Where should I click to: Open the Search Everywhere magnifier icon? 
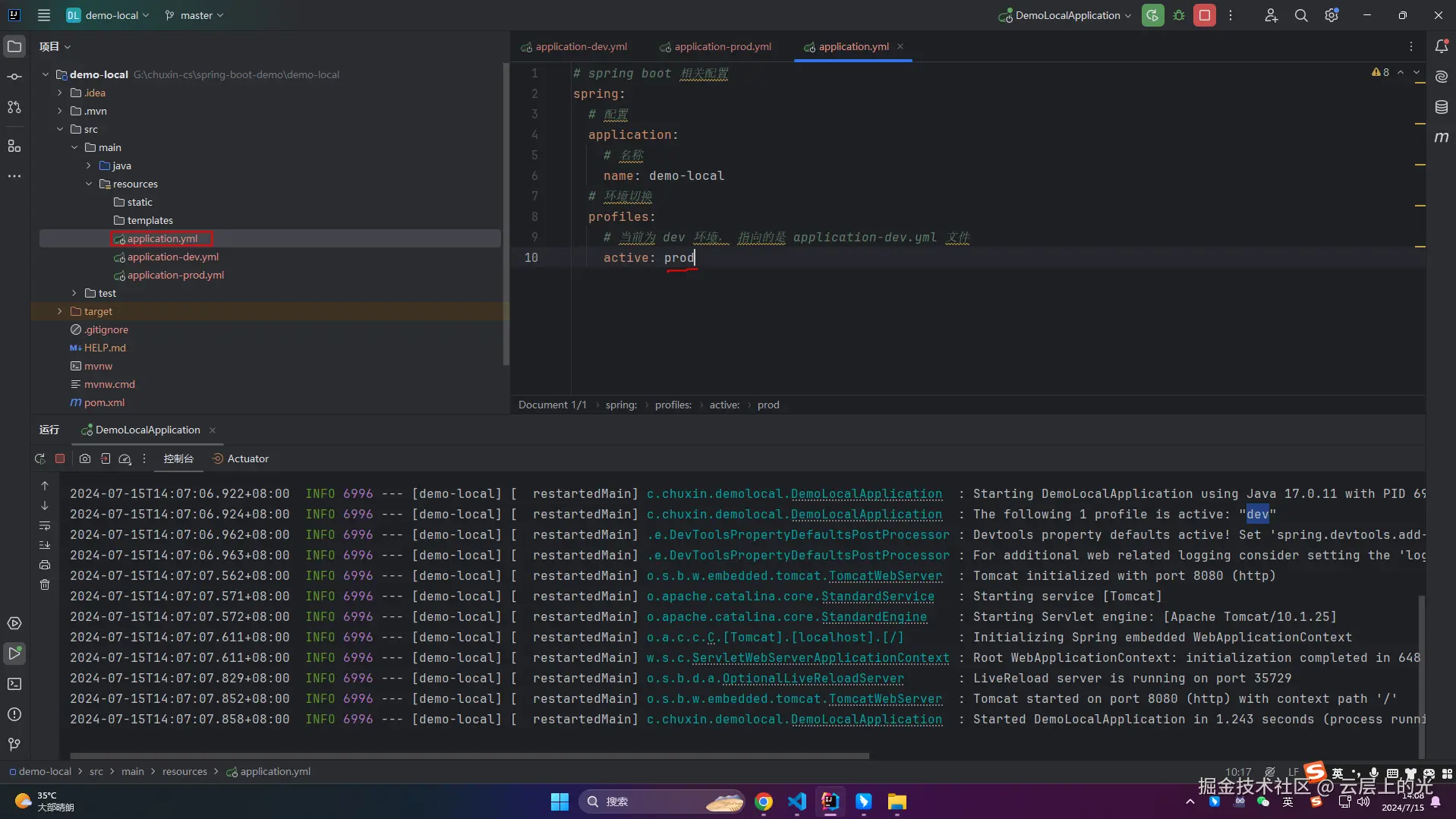click(x=1300, y=15)
